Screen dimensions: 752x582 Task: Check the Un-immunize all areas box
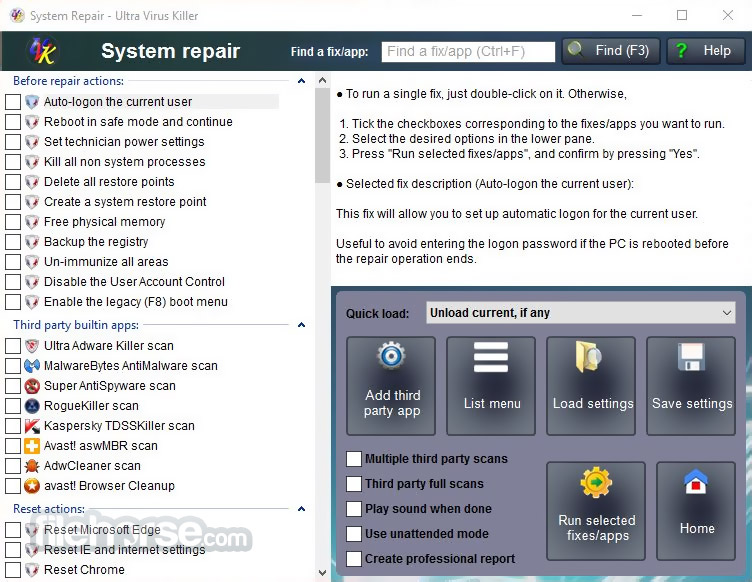click(13, 262)
